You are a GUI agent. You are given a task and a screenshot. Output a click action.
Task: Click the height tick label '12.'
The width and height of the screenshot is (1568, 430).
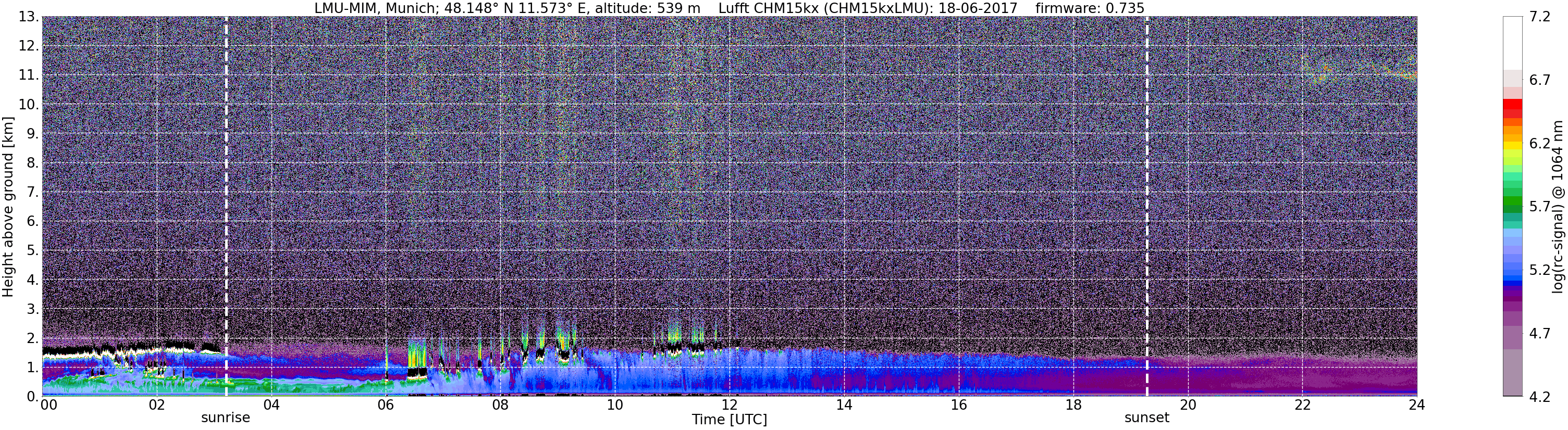(29, 46)
